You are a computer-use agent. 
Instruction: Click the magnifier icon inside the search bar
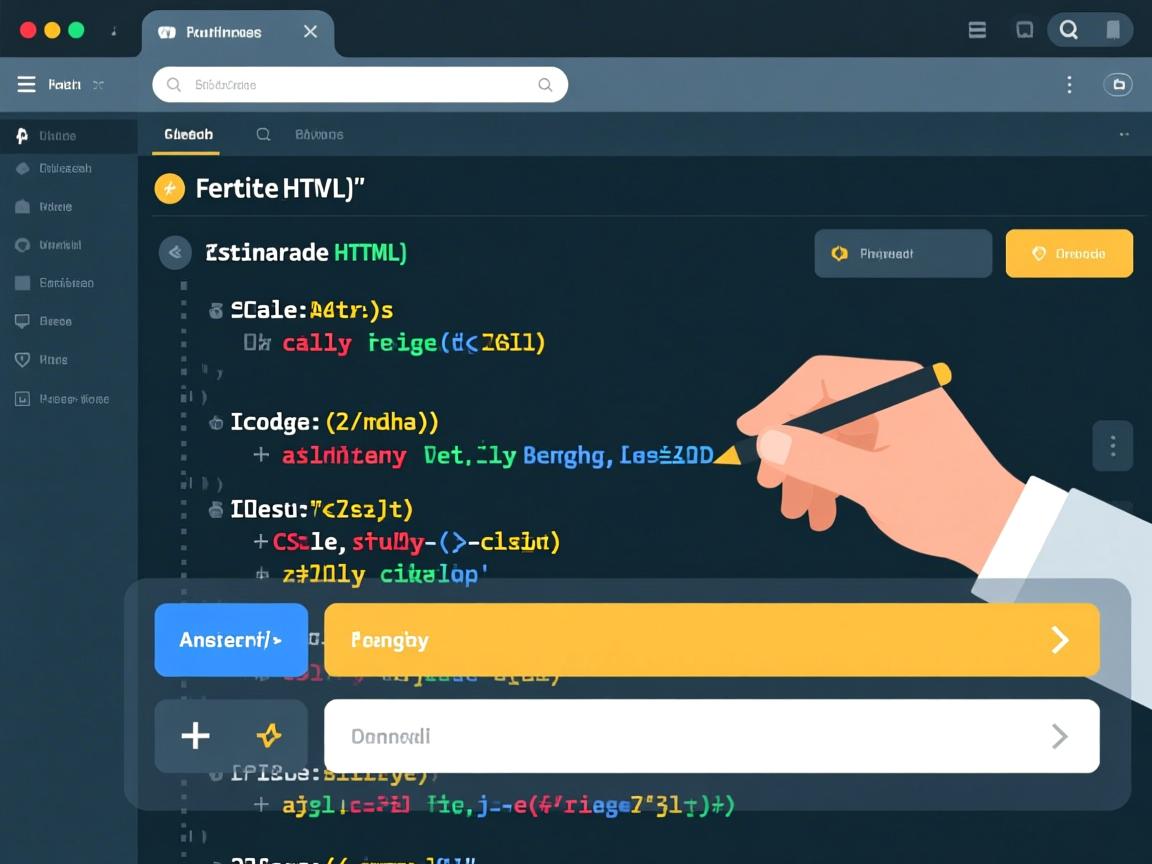pos(172,84)
